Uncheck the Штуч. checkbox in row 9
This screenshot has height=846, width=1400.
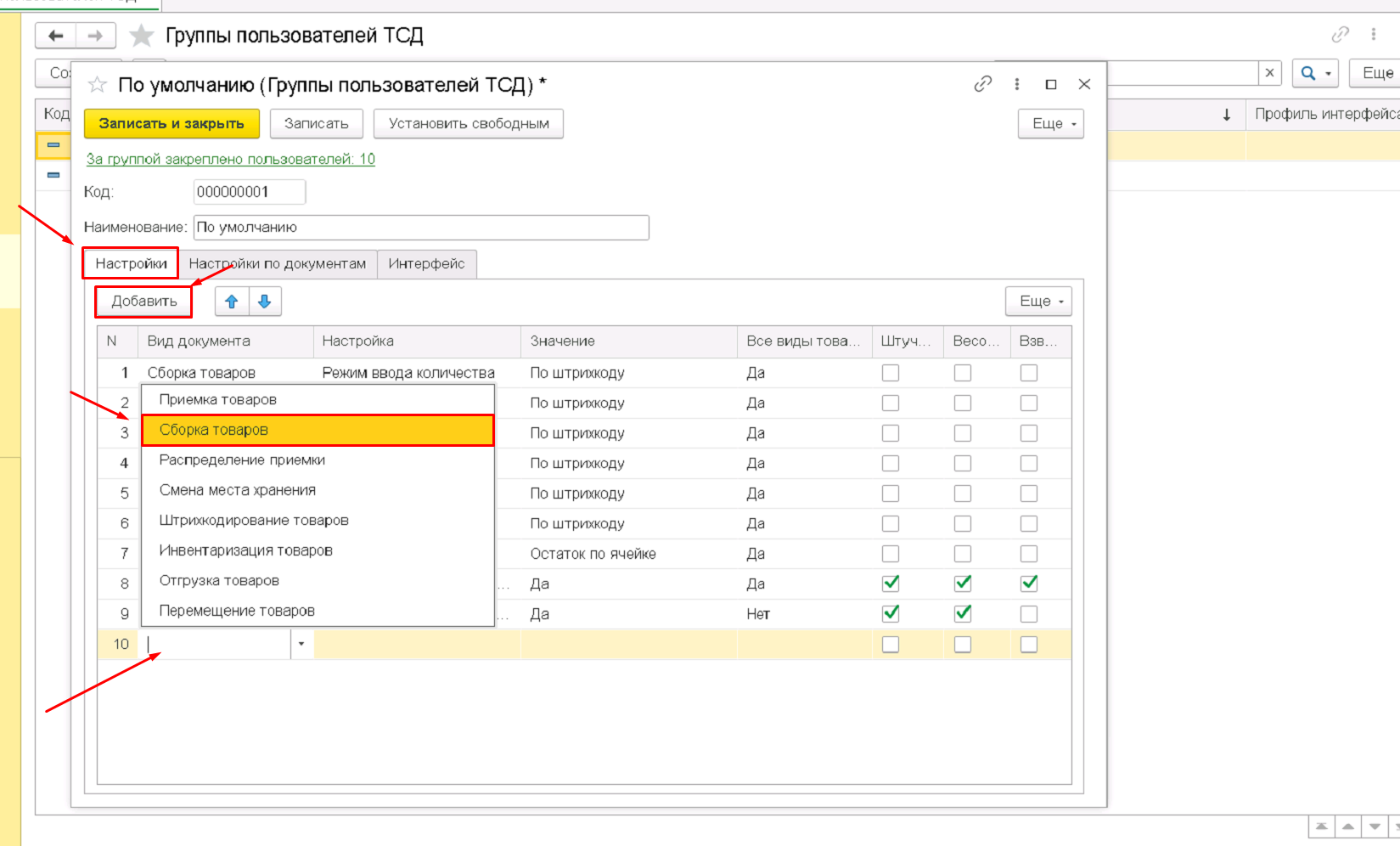pyautogui.click(x=890, y=613)
